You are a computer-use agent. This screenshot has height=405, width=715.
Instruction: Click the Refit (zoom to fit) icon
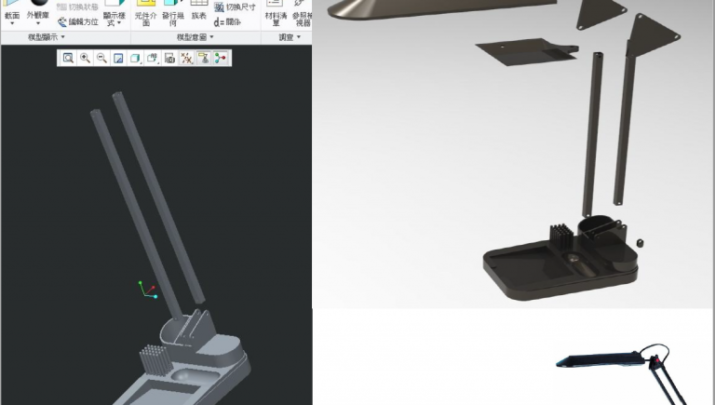(68, 58)
